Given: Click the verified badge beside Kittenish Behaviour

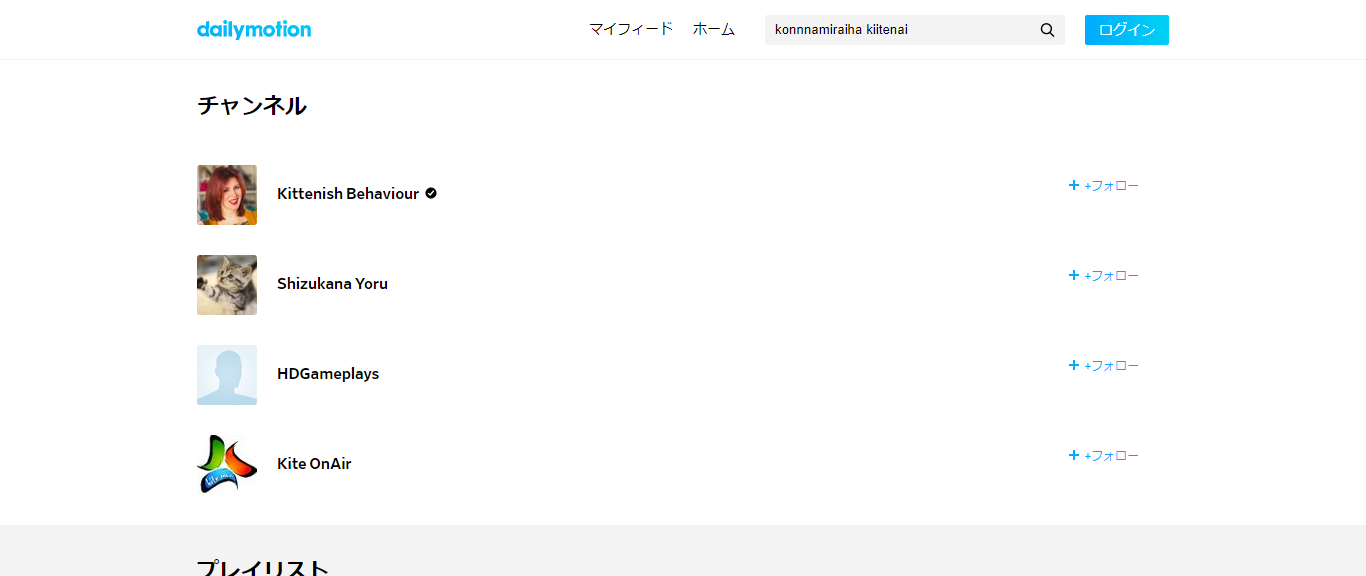Looking at the screenshot, I should (431, 193).
